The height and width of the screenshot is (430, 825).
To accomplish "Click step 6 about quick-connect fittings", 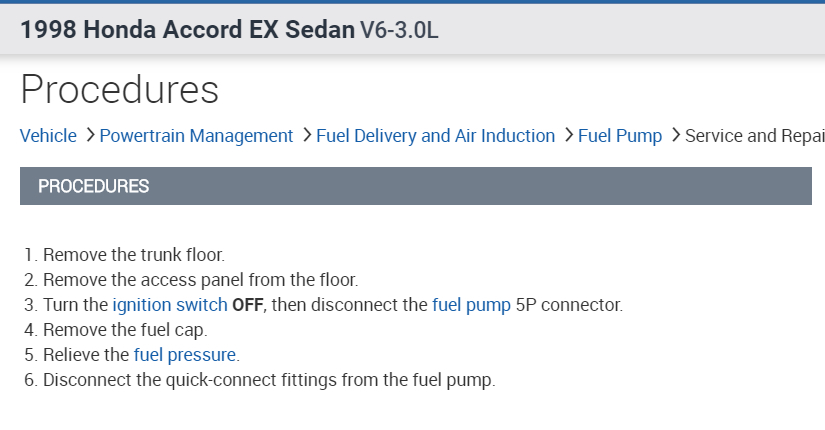I will [269, 380].
